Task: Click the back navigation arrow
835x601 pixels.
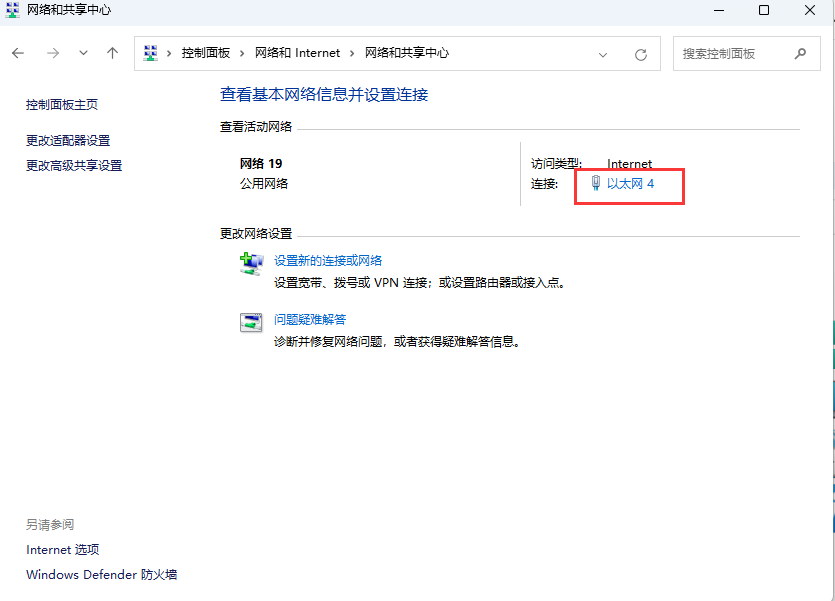Action: pos(18,53)
